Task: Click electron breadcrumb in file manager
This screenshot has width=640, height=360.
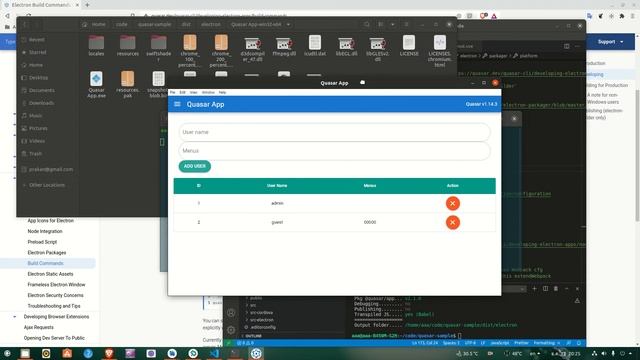Action: [x=211, y=24]
